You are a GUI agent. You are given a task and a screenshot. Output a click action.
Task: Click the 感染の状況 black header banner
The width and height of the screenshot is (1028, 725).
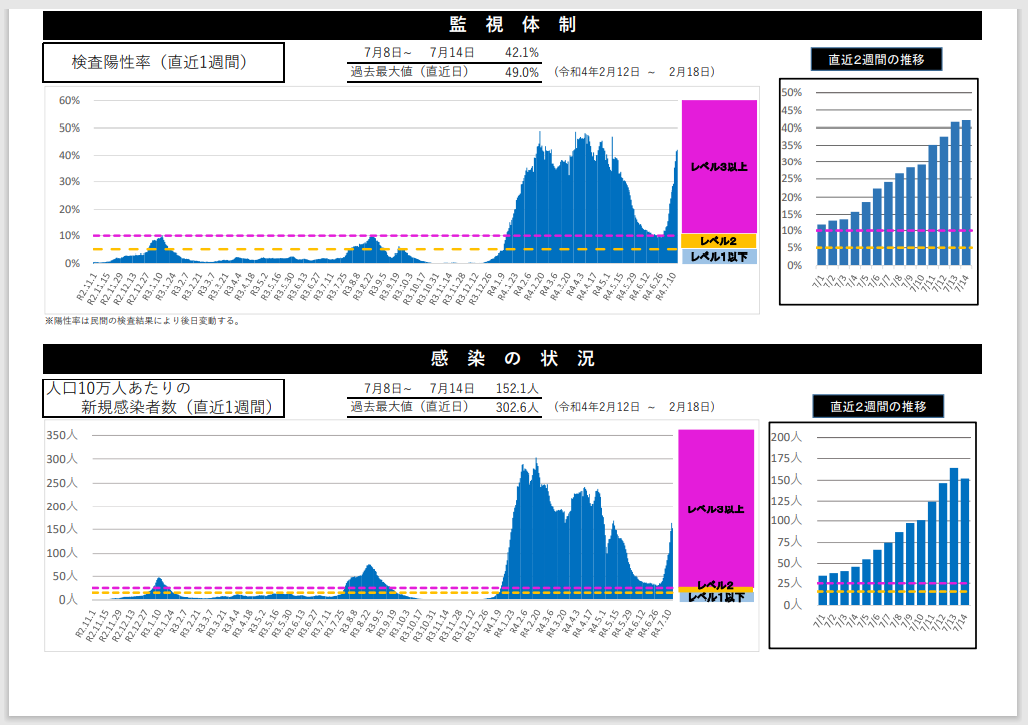coord(512,359)
